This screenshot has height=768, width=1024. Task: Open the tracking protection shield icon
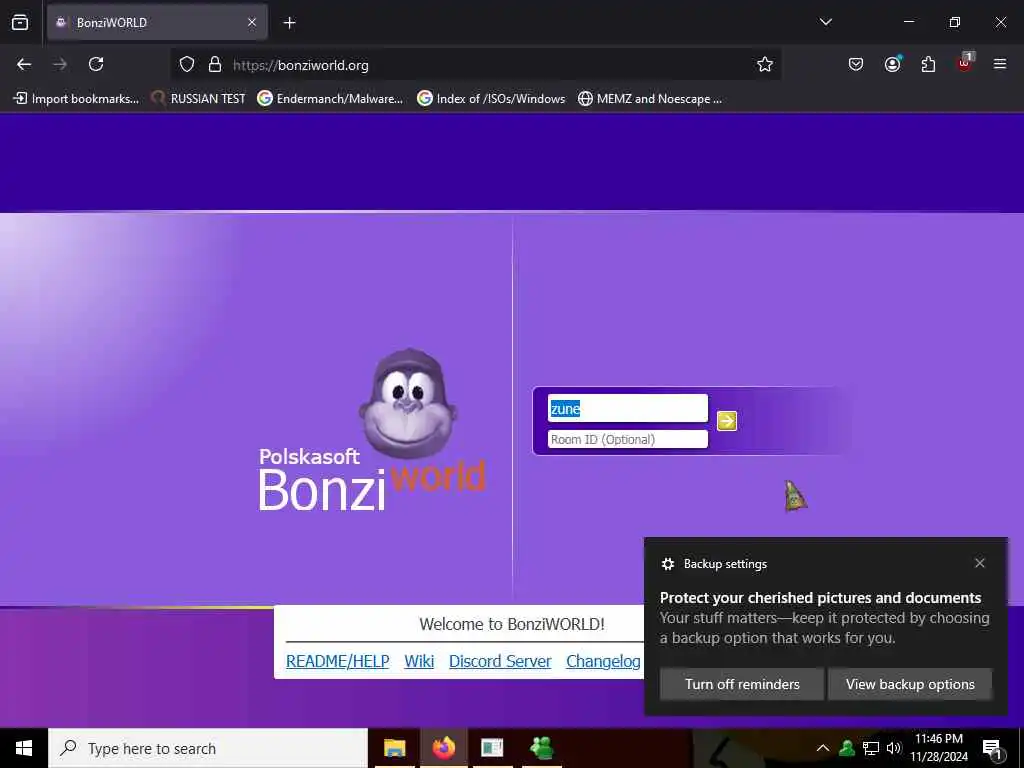point(187,64)
